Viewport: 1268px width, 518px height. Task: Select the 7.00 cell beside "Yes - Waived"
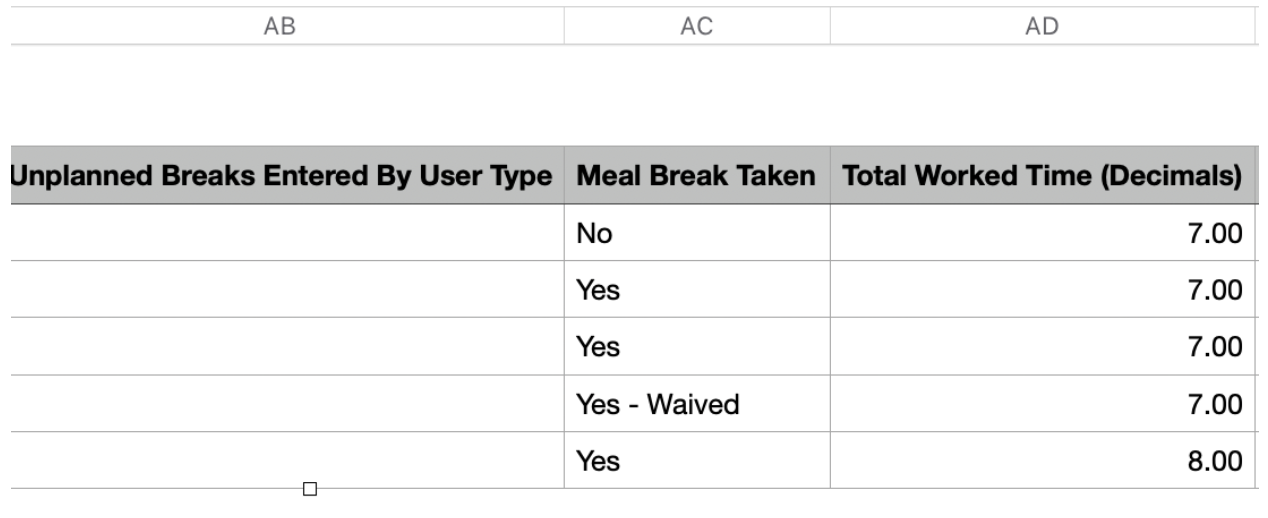1042,404
